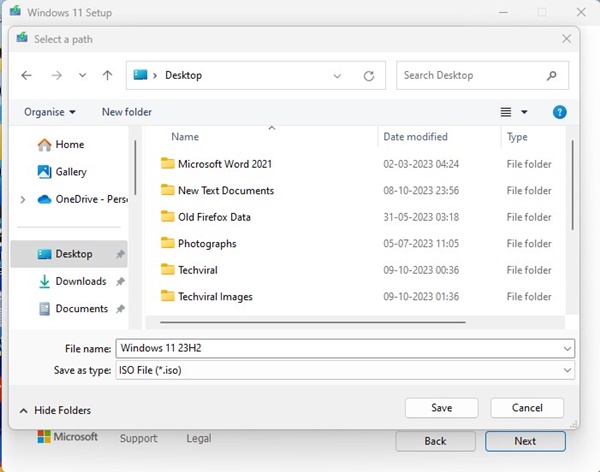Click the date 08-10-2023 23:56
The image size is (600, 472).
[x=421, y=191]
